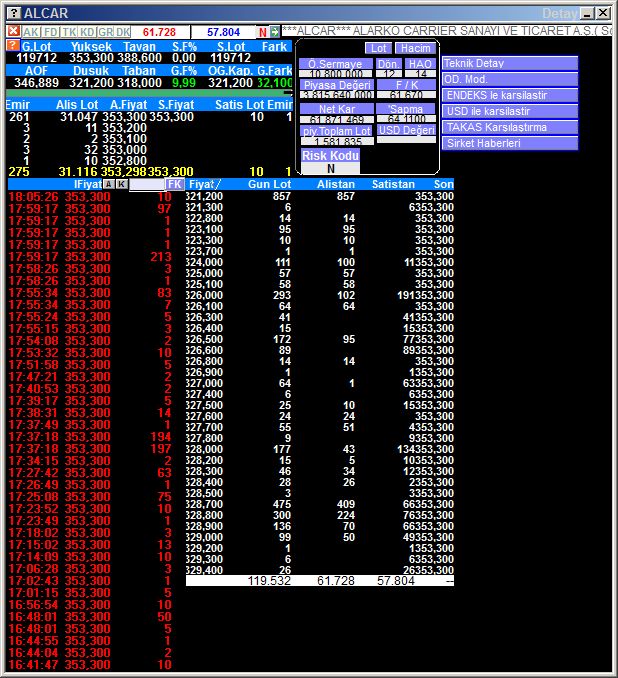Click the green arrow icon in toolbar
This screenshot has width=618, height=678.
(x=275, y=32)
